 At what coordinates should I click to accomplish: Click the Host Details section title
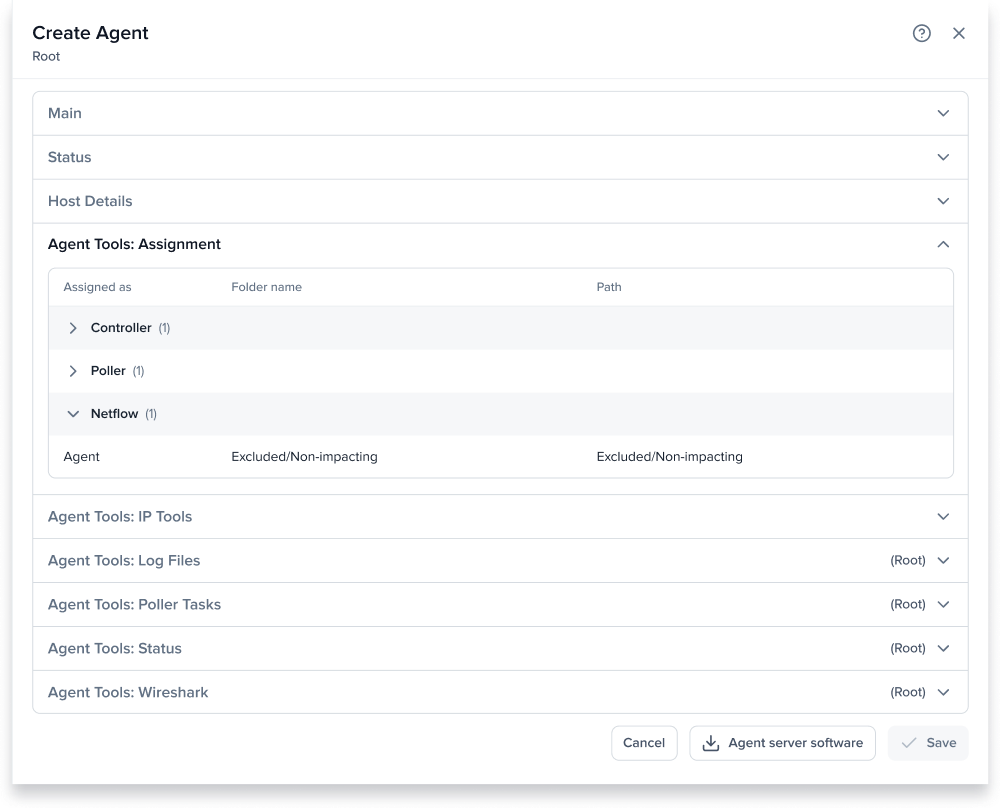point(90,202)
